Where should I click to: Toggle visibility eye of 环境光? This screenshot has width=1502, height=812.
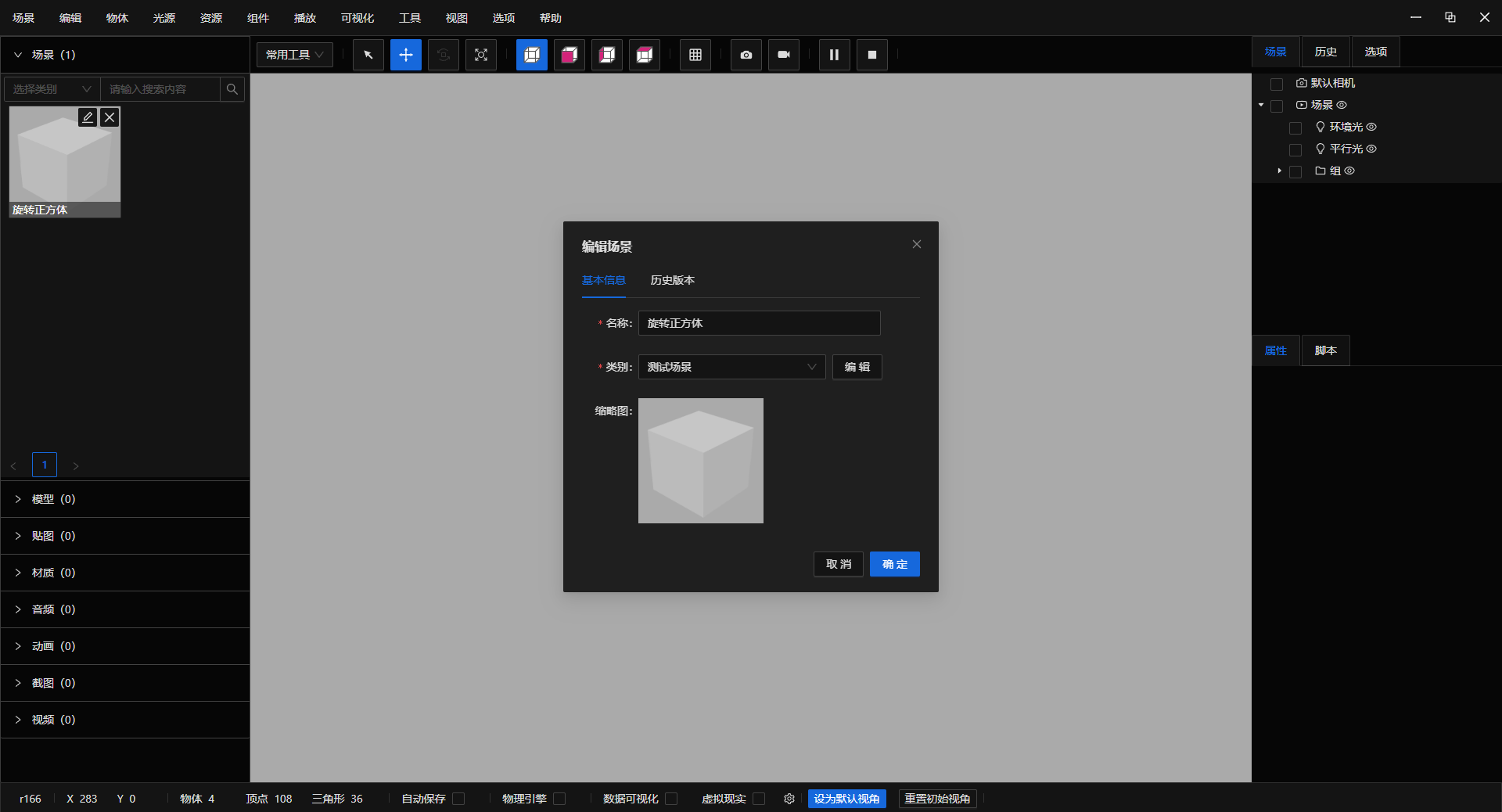1371,127
